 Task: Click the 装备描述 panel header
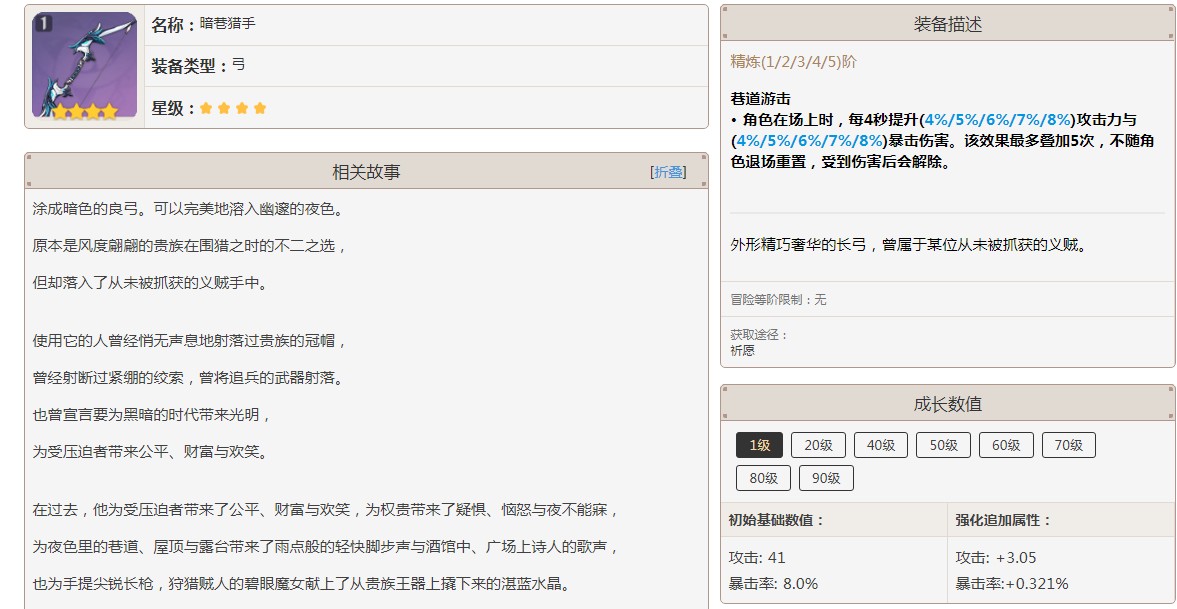click(947, 24)
